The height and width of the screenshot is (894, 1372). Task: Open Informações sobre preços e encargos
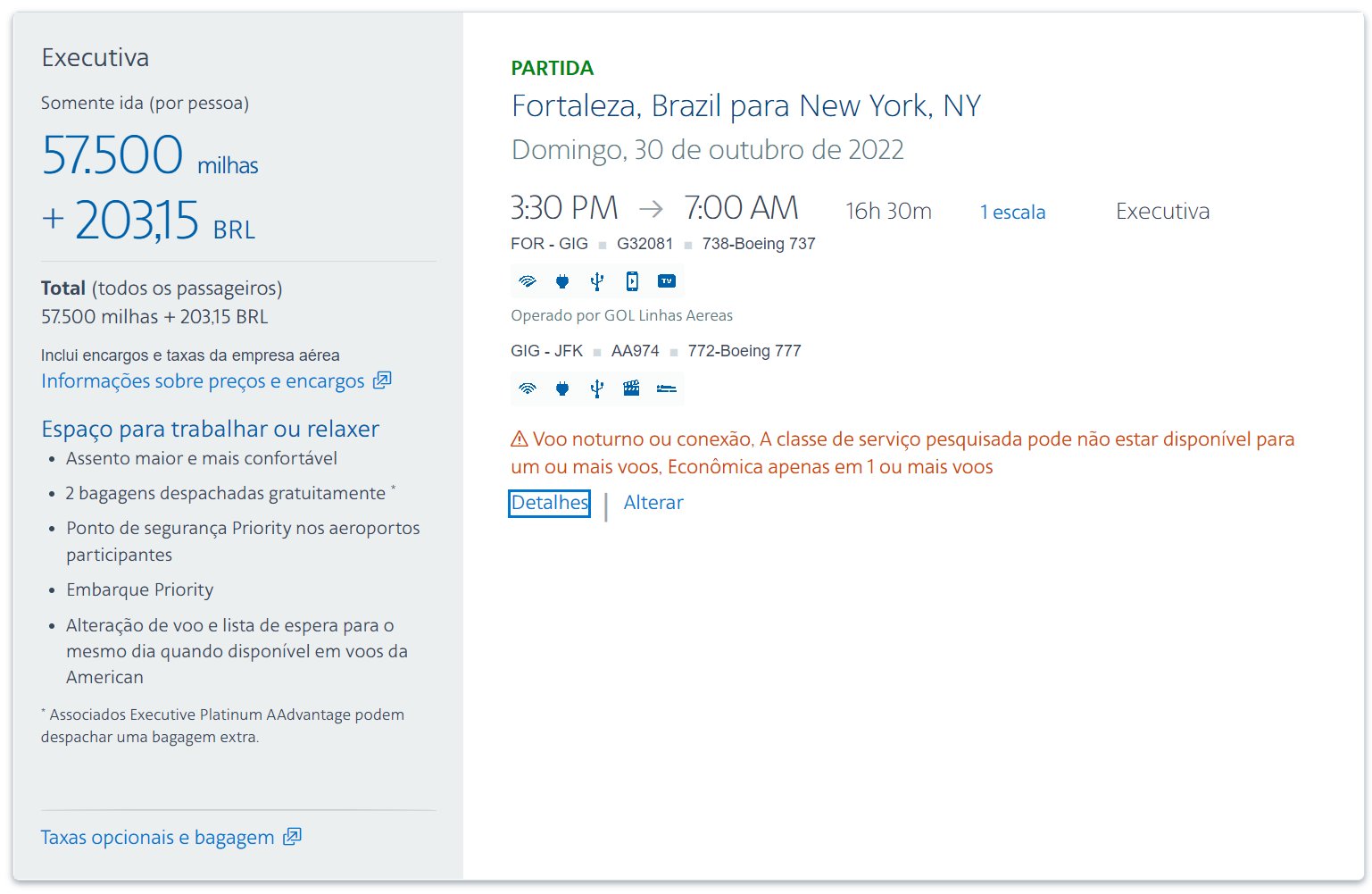point(203,381)
